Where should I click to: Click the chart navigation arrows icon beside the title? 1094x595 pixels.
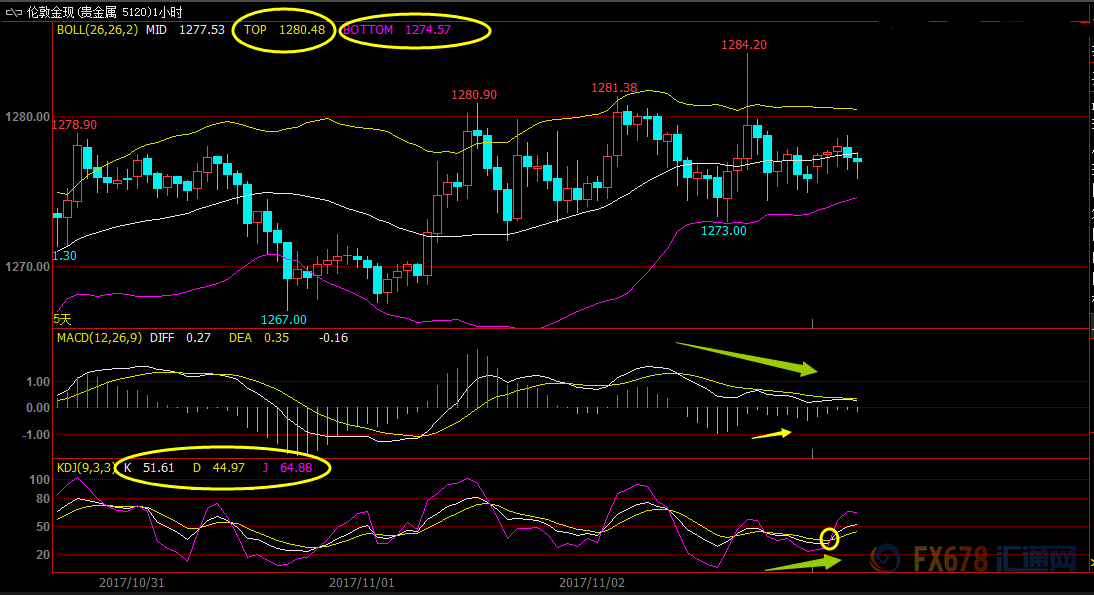point(13,12)
